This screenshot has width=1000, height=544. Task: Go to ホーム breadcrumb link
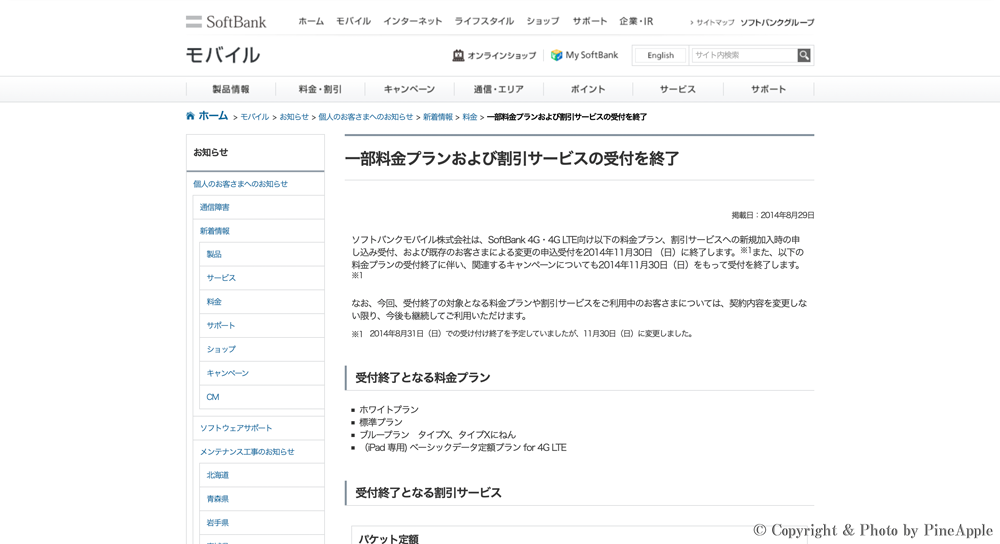(x=213, y=116)
